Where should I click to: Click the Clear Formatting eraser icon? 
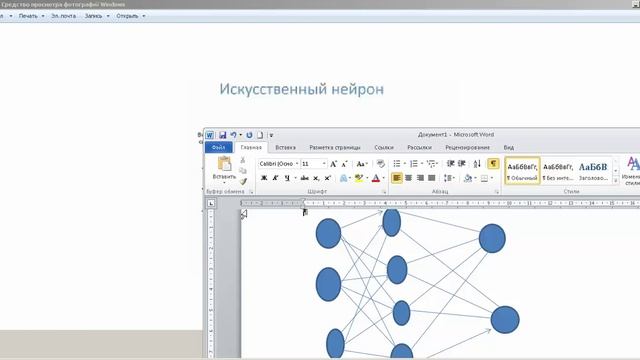pyautogui.click(x=380, y=164)
